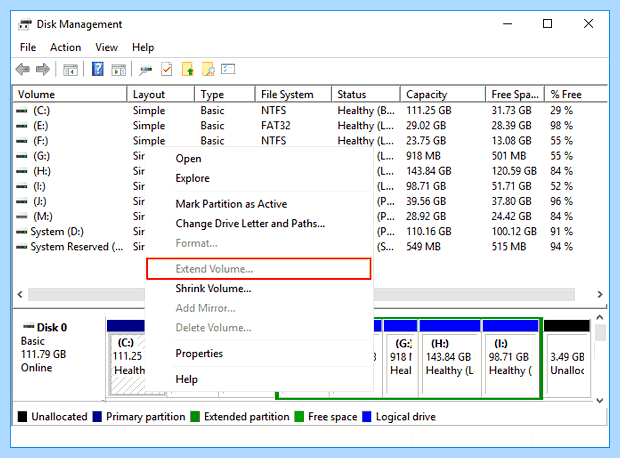Choose Explore from the context menu

259,178
